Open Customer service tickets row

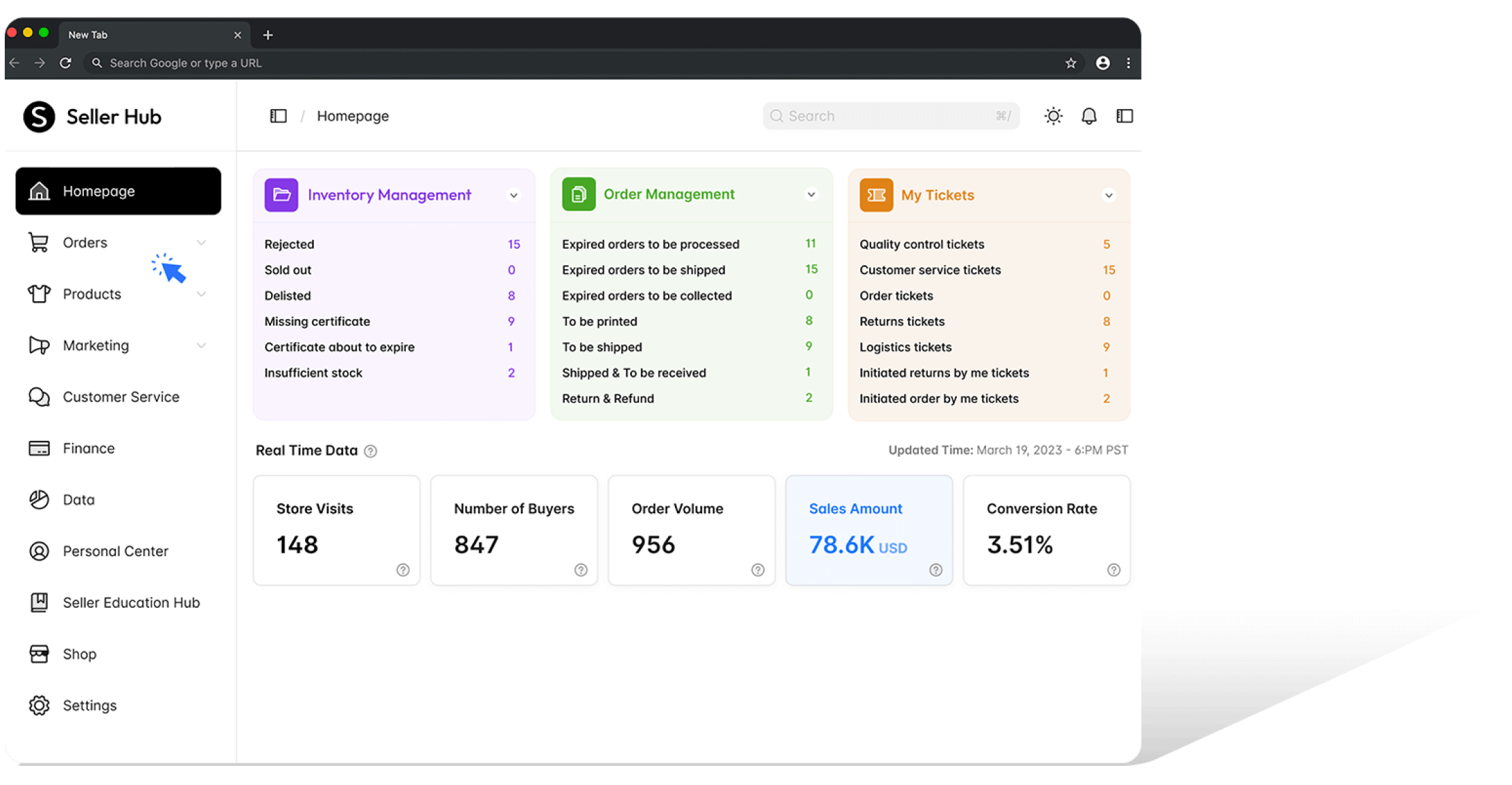[x=930, y=270]
